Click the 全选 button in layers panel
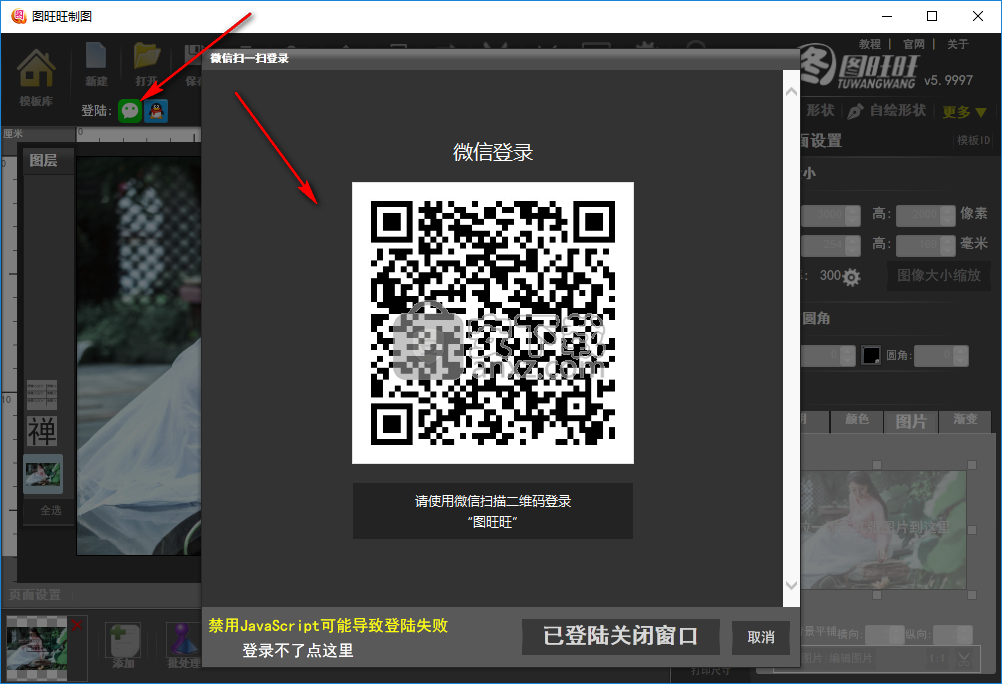Image resolution: width=1002 pixels, height=684 pixels. (x=50, y=510)
